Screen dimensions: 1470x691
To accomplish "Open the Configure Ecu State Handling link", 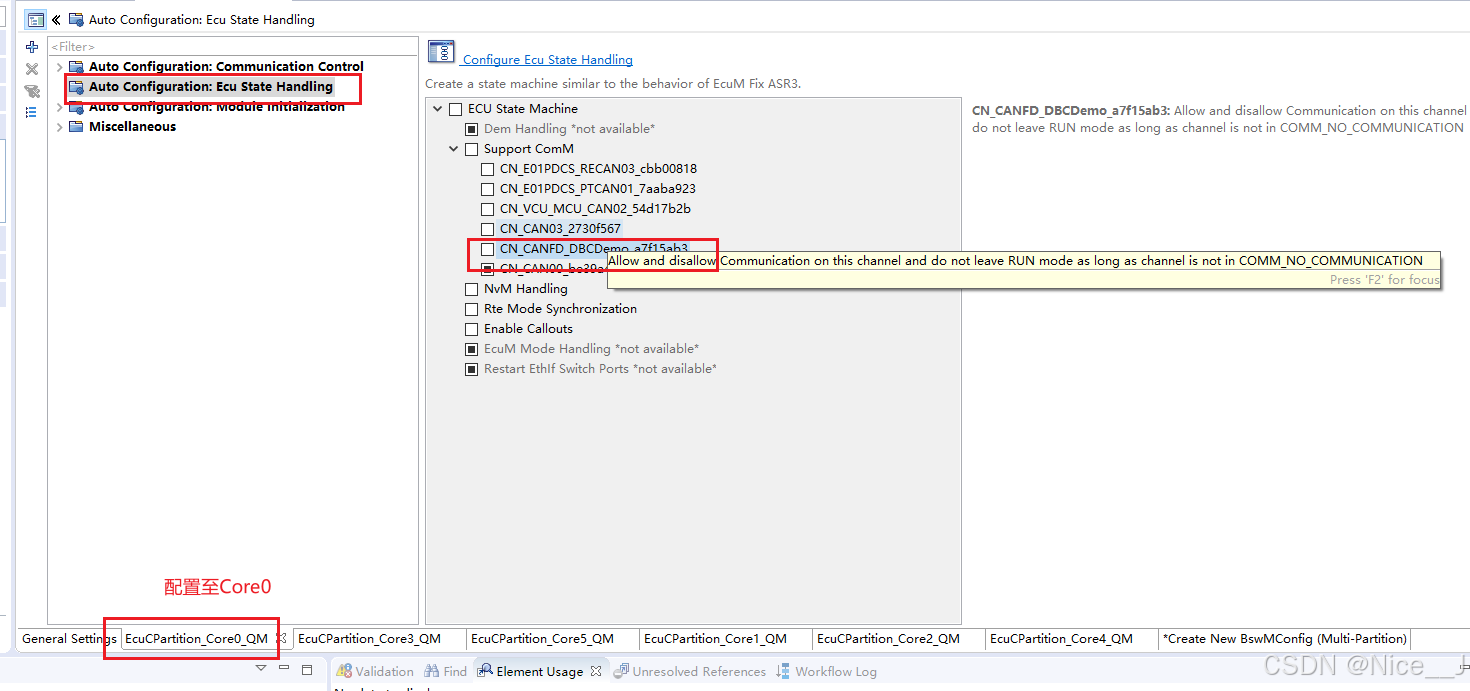I will coord(547,60).
